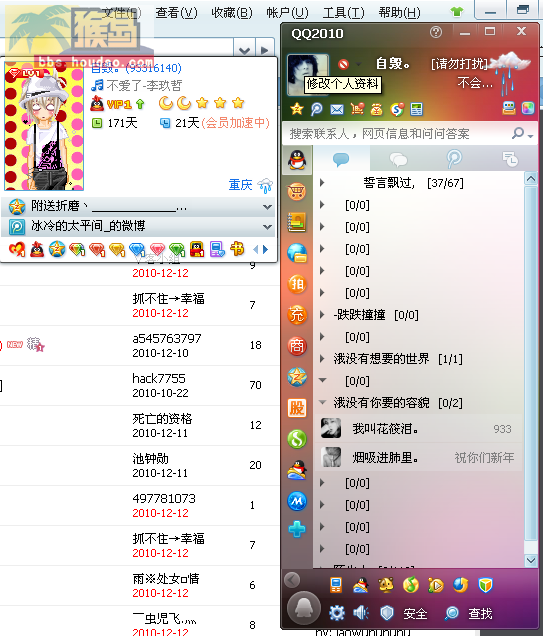This screenshot has width=543, height=636.
Task: Expand the 誓言飘过 [37/67] group
Action: (322, 183)
